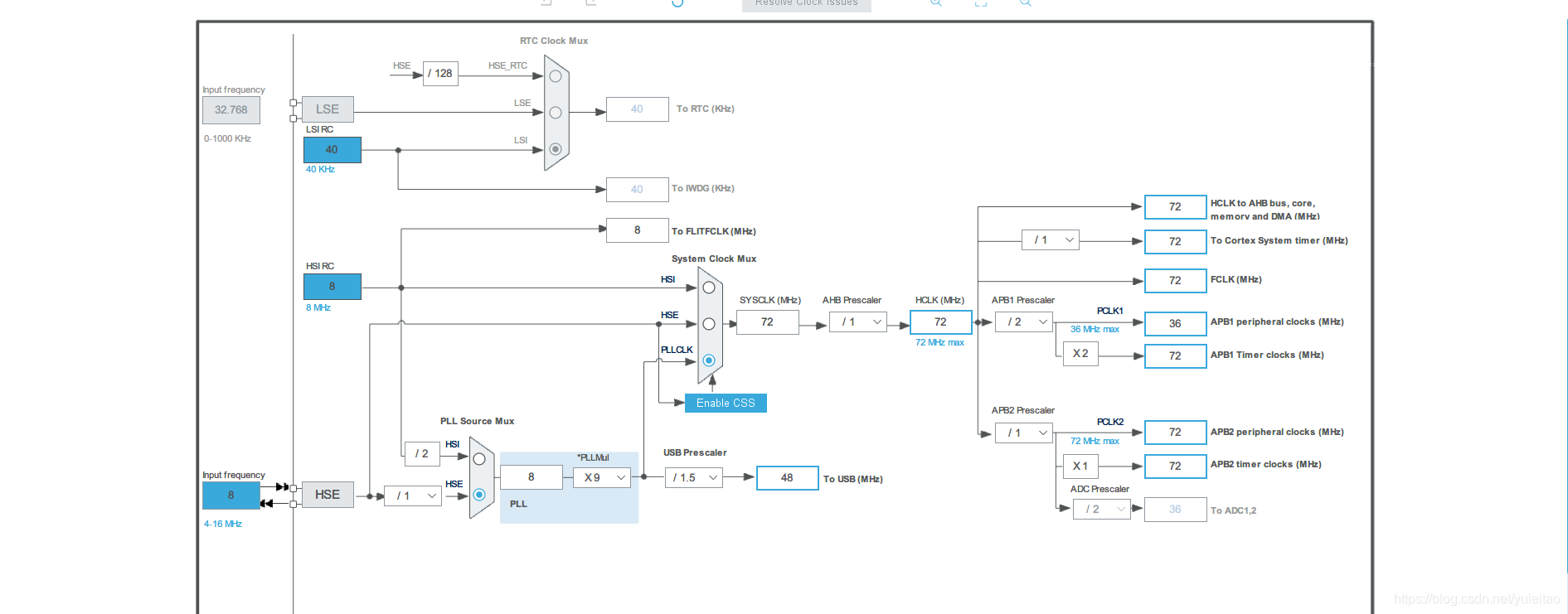The width and height of the screenshot is (1568, 614).
Task: Open the APB2 Prescaler dropdown
Action: point(1024,433)
